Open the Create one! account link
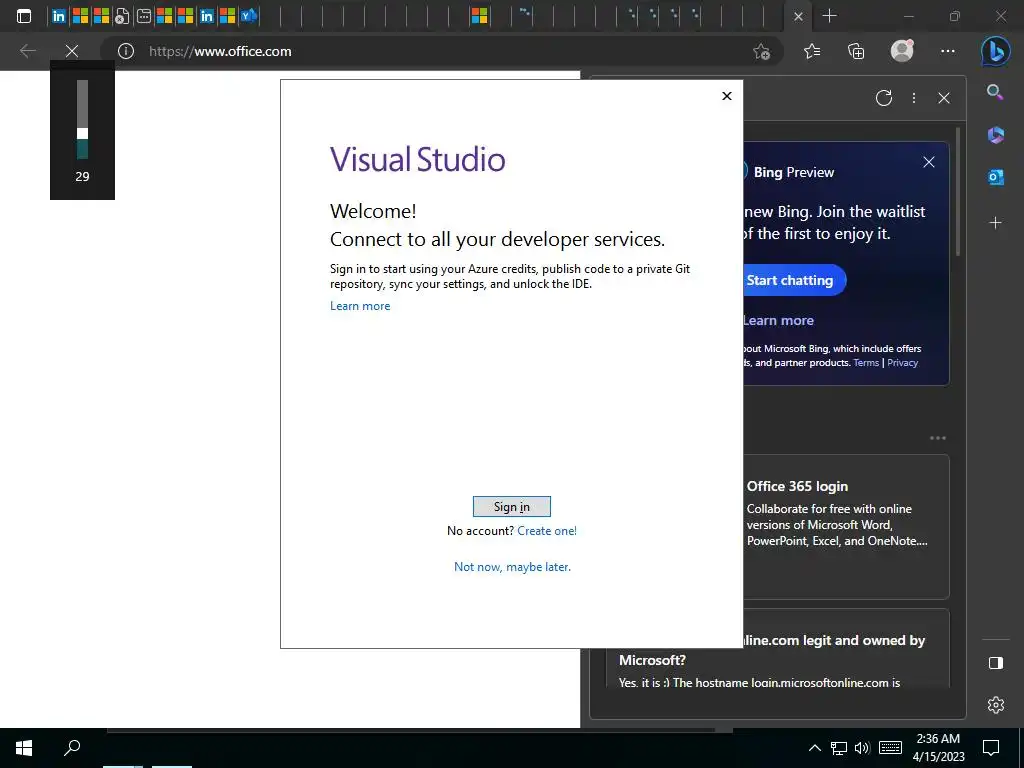The width and height of the screenshot is (1024, 768). tap(547, 531)
